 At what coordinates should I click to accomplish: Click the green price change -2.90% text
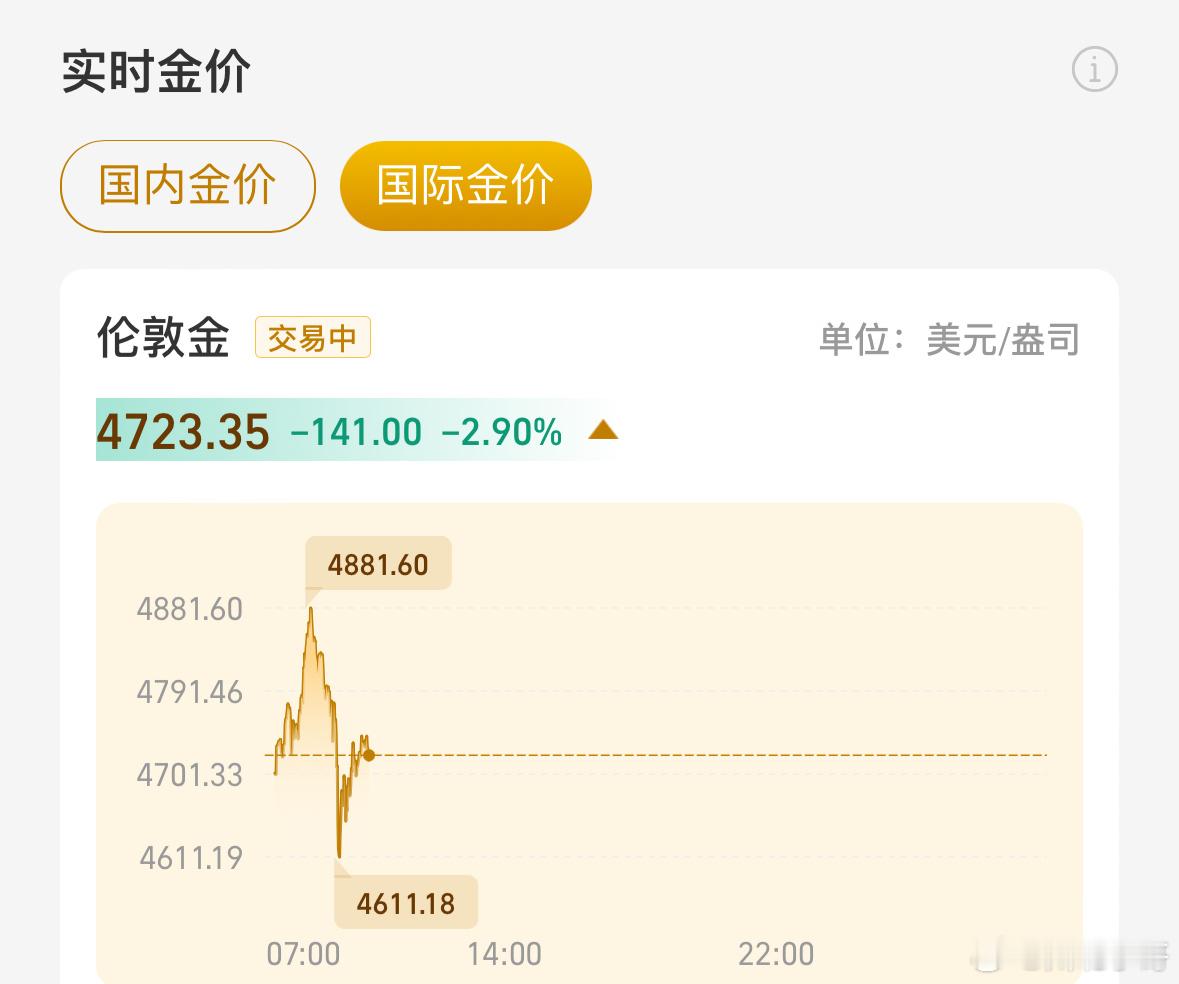[499, 432]
